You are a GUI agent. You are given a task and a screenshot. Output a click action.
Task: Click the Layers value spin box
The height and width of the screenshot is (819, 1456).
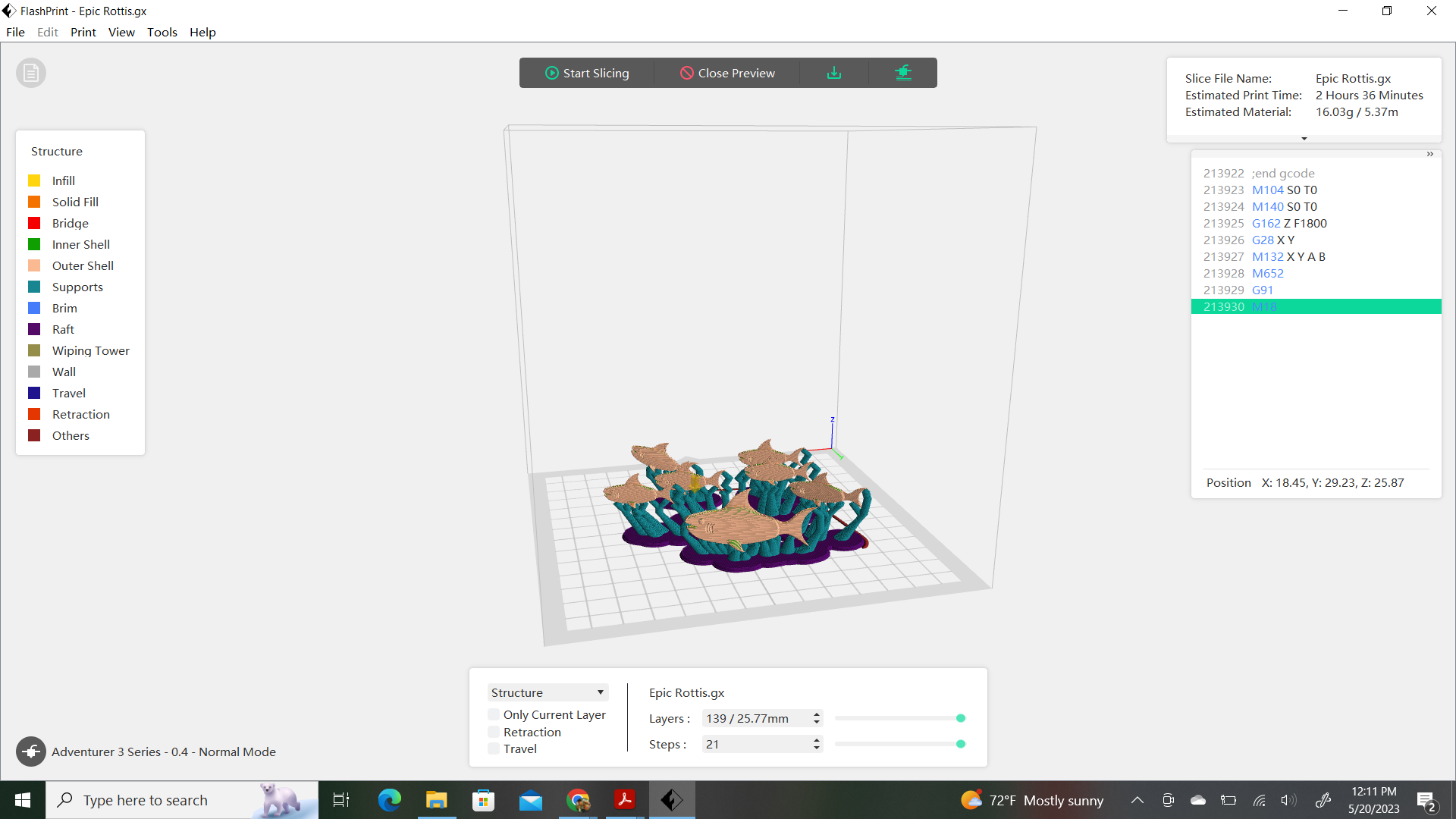761,718
